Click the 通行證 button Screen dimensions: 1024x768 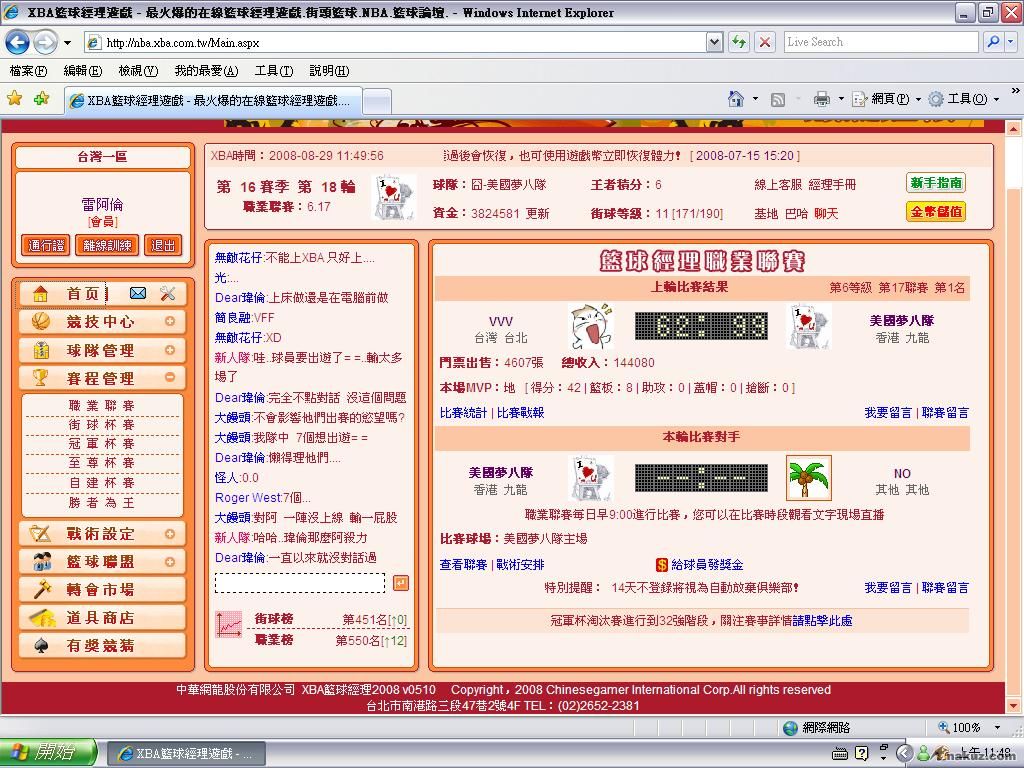pos(46,246)
